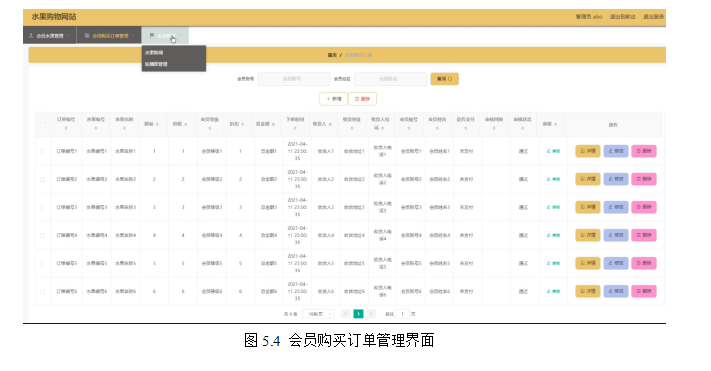Open 详情 for row 订单编号1
The image size is (711, 371).
588,151
